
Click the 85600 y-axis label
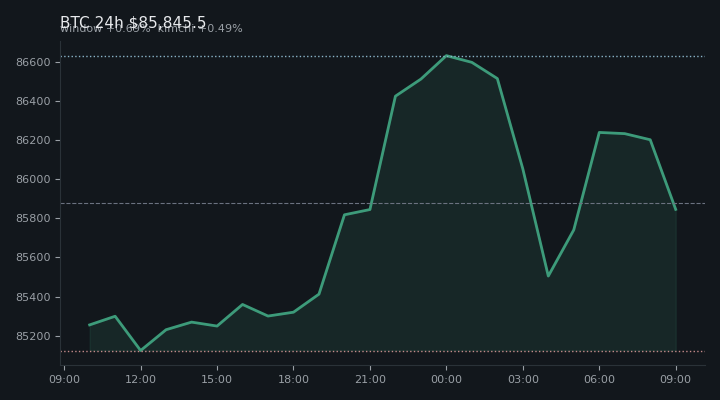coord(33,258)
